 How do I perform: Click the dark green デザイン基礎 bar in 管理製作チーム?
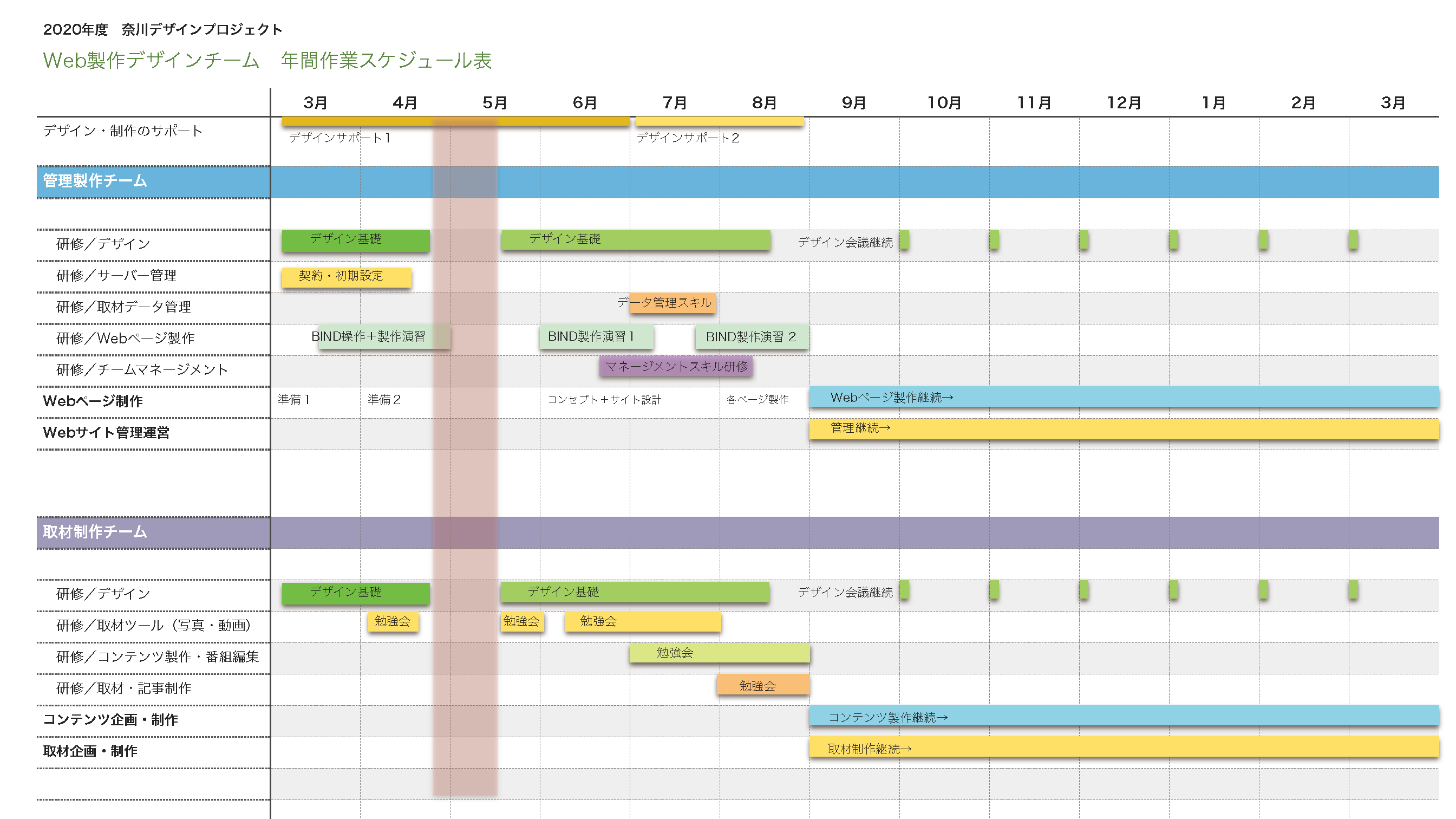coord(355,240)
